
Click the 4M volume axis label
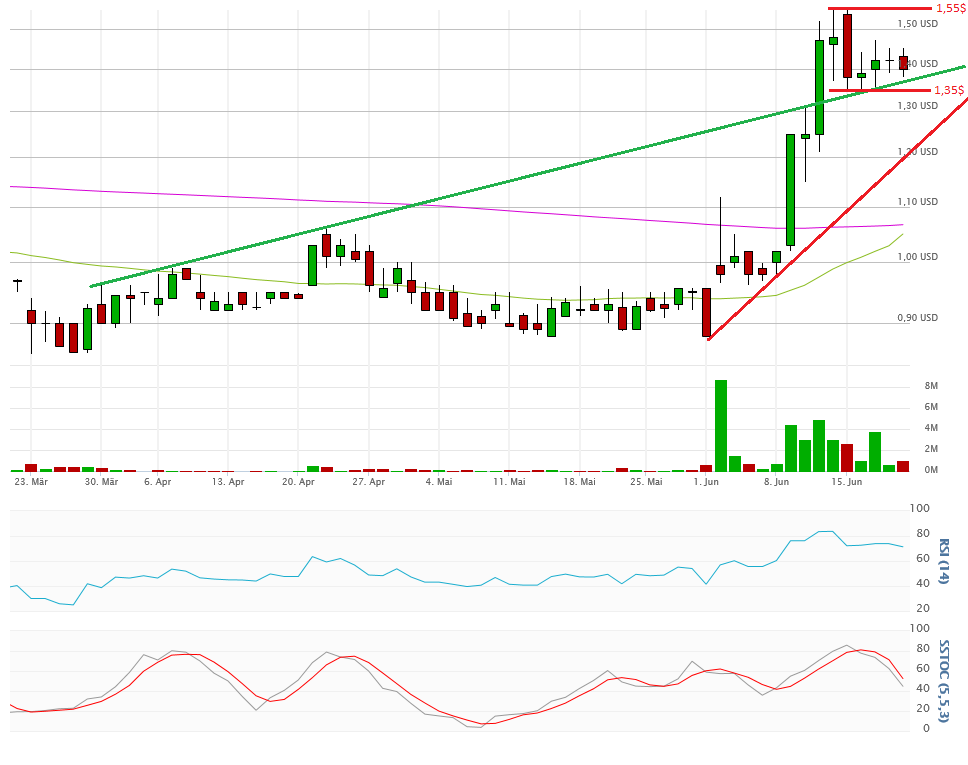[930, 428]
